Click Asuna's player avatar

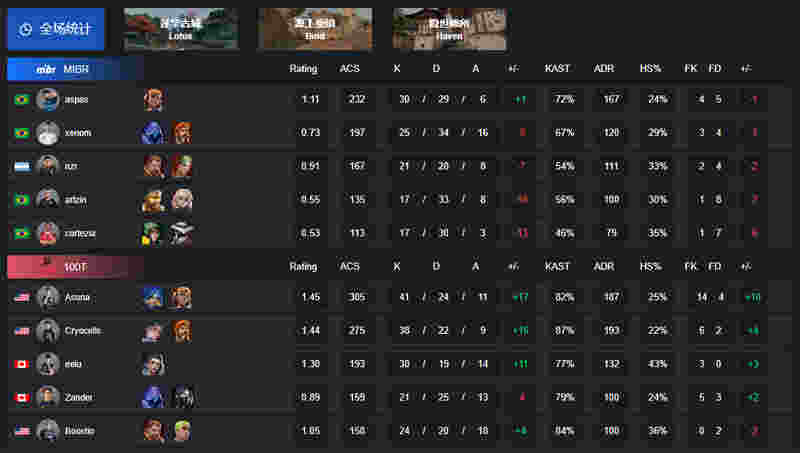tap(47, 297)
